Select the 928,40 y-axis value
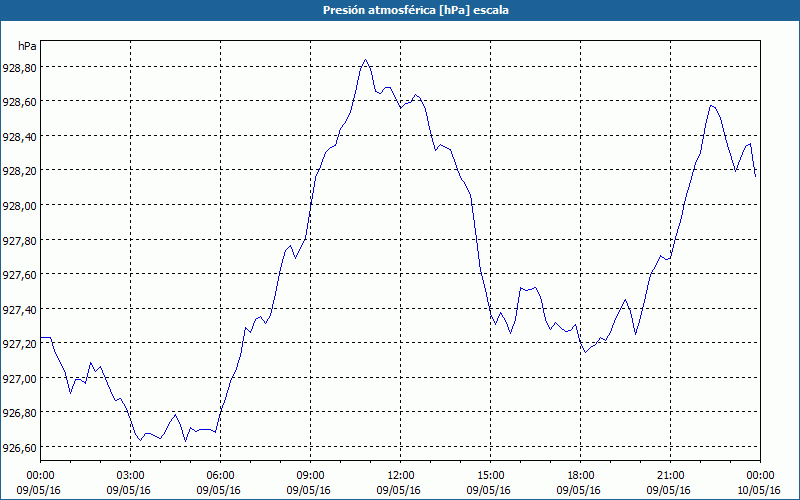Screen dimensions: 800x500 [19, 136]
